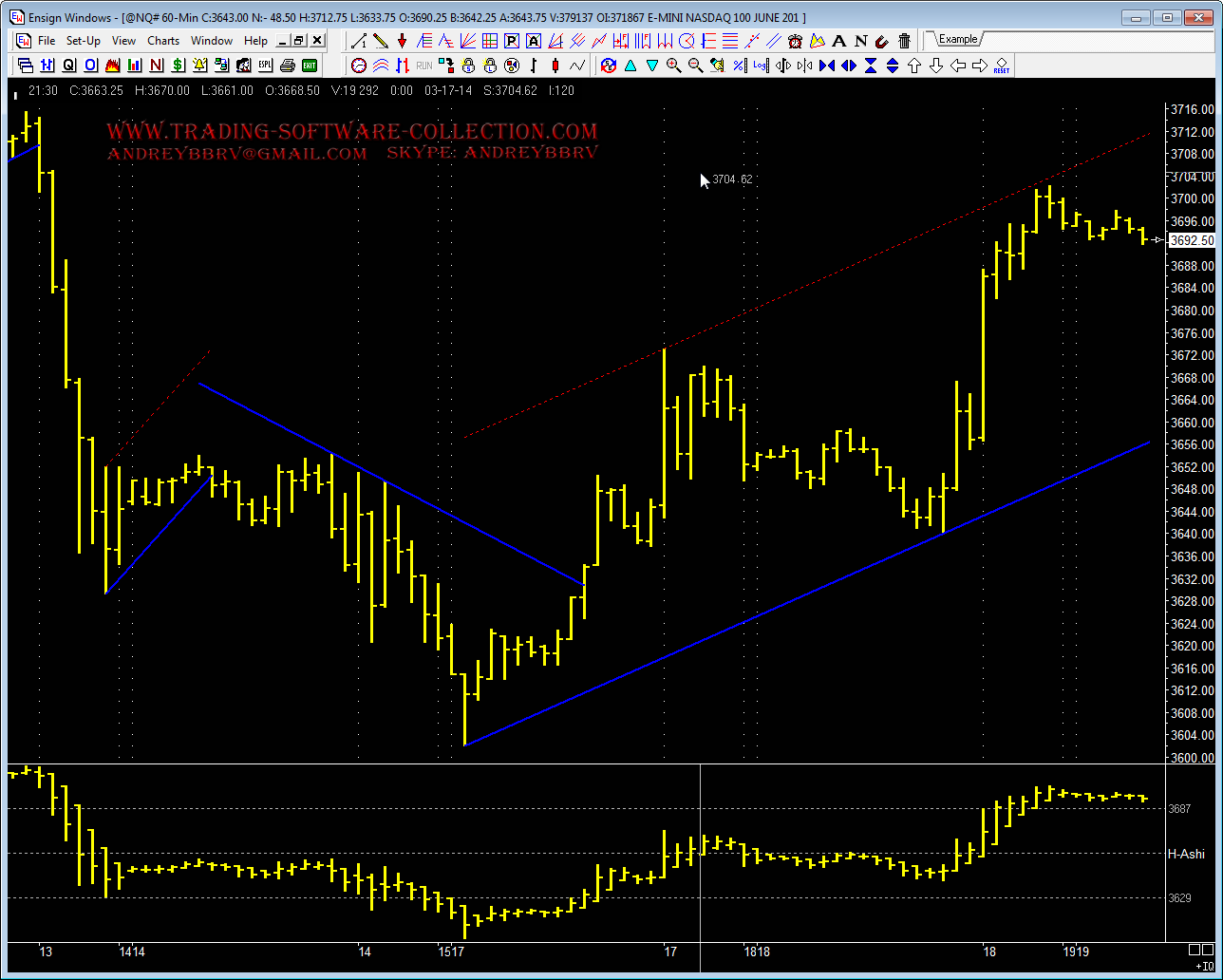Open the Window menu dropdown
The width and height of the screenshot is (1223, 980).
(211, 41)
